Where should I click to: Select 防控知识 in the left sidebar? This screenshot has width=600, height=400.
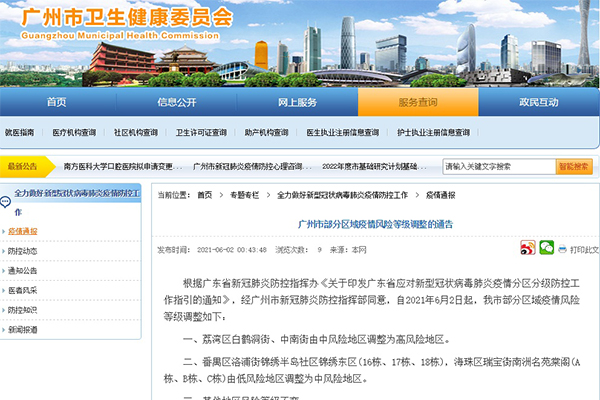tap(23, 310)
